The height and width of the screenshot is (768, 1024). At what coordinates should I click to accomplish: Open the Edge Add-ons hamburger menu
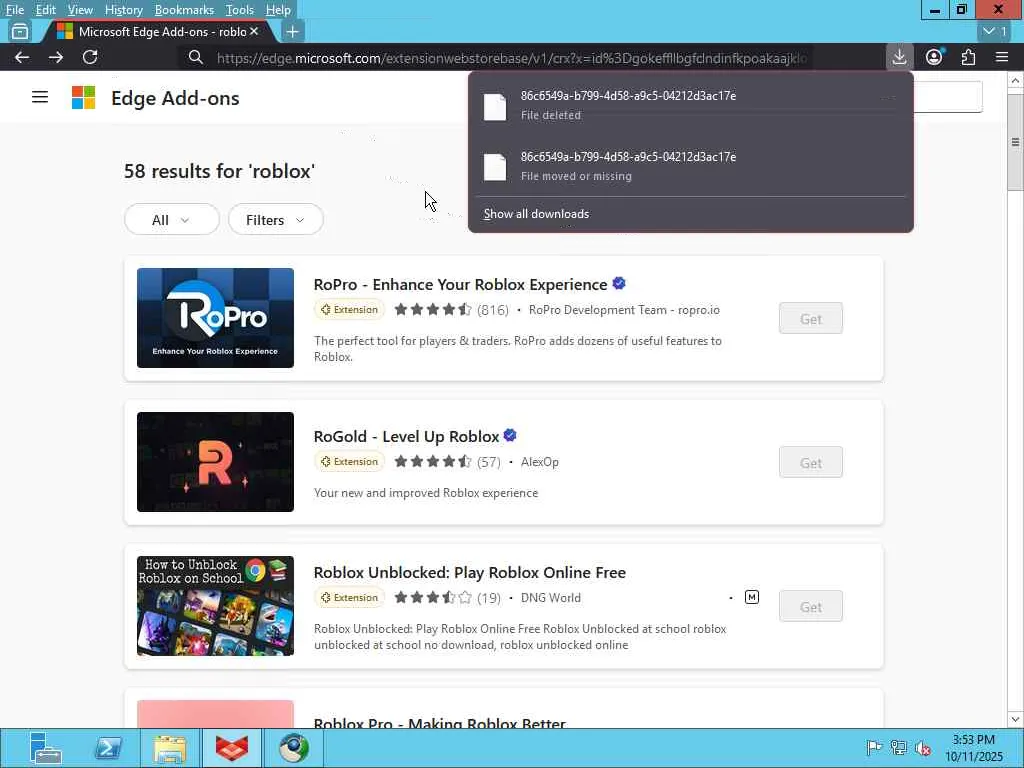click(x=40, y=97)
